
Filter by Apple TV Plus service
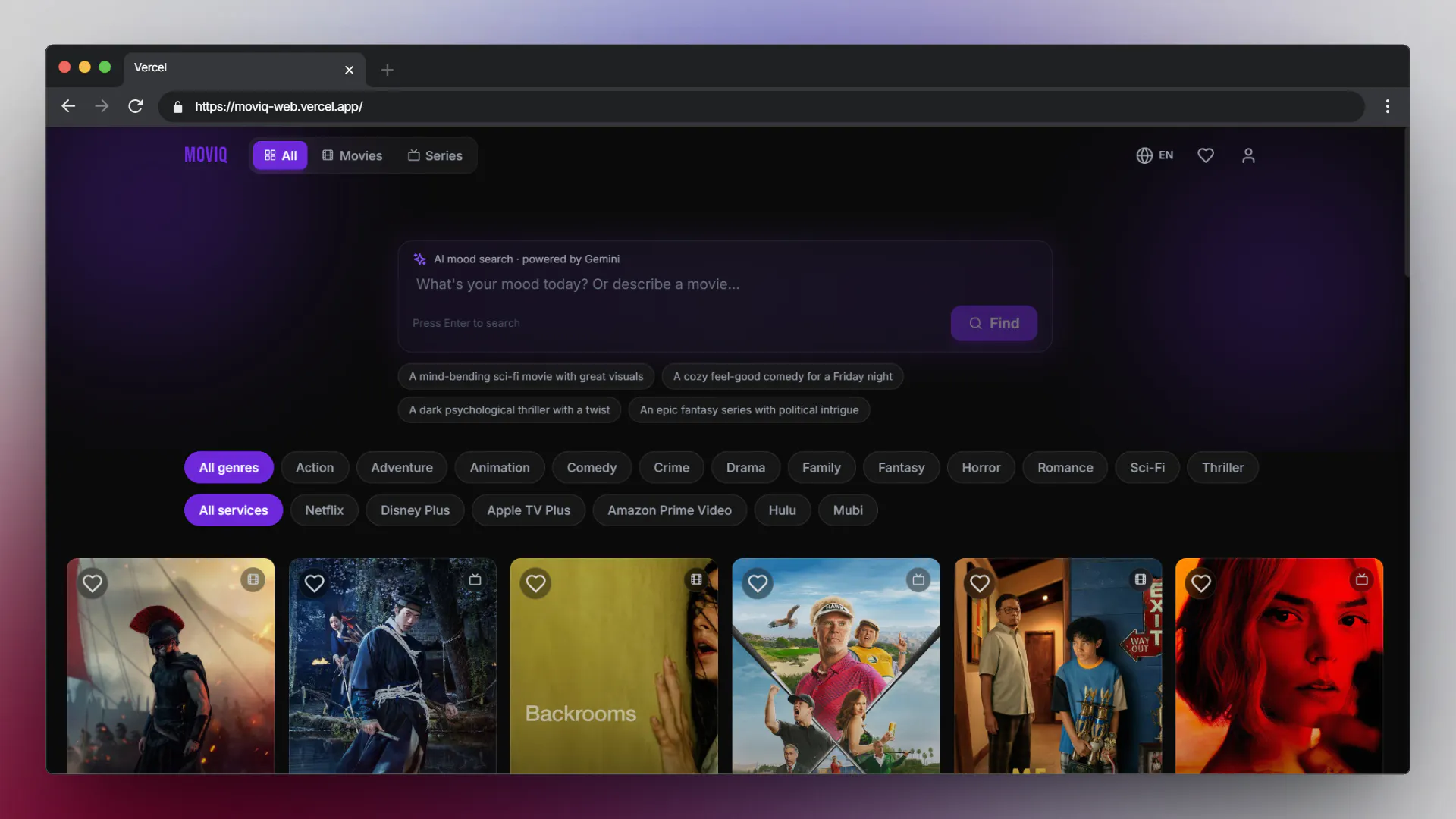[x=529, y=510]
